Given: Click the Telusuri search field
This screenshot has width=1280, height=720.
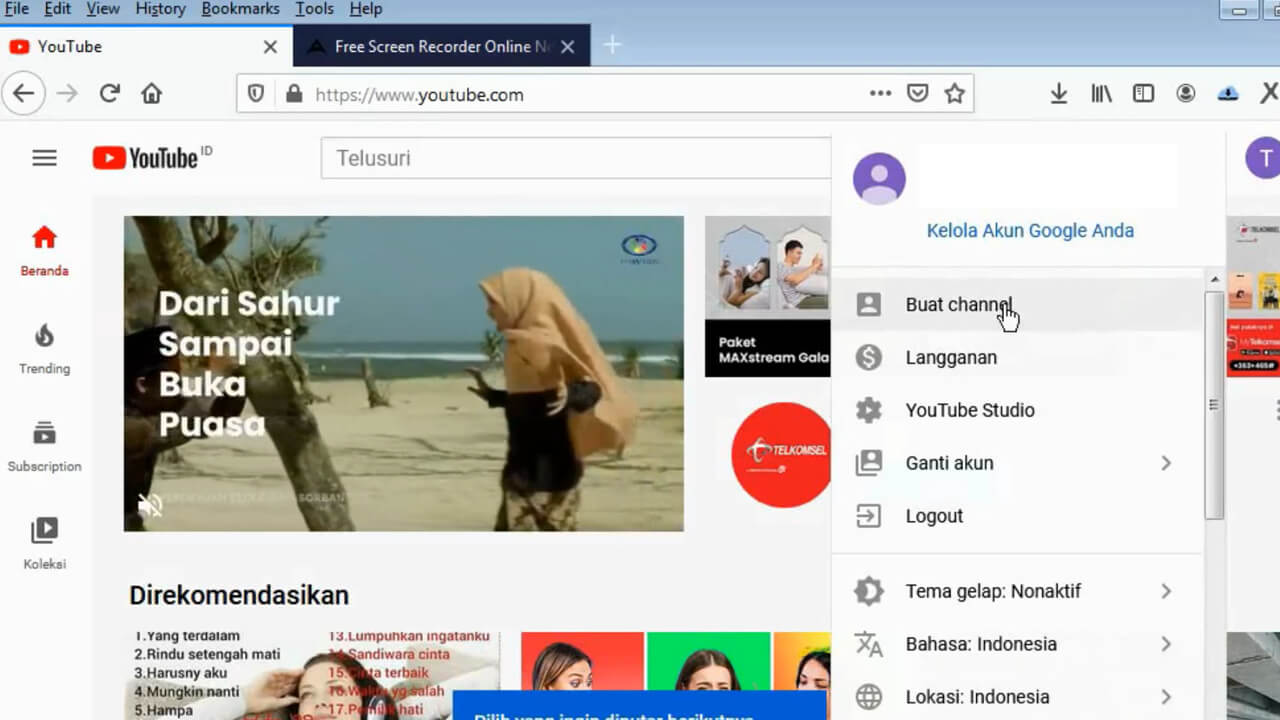Looking at the screenshot, I should (x=576, y=158).
